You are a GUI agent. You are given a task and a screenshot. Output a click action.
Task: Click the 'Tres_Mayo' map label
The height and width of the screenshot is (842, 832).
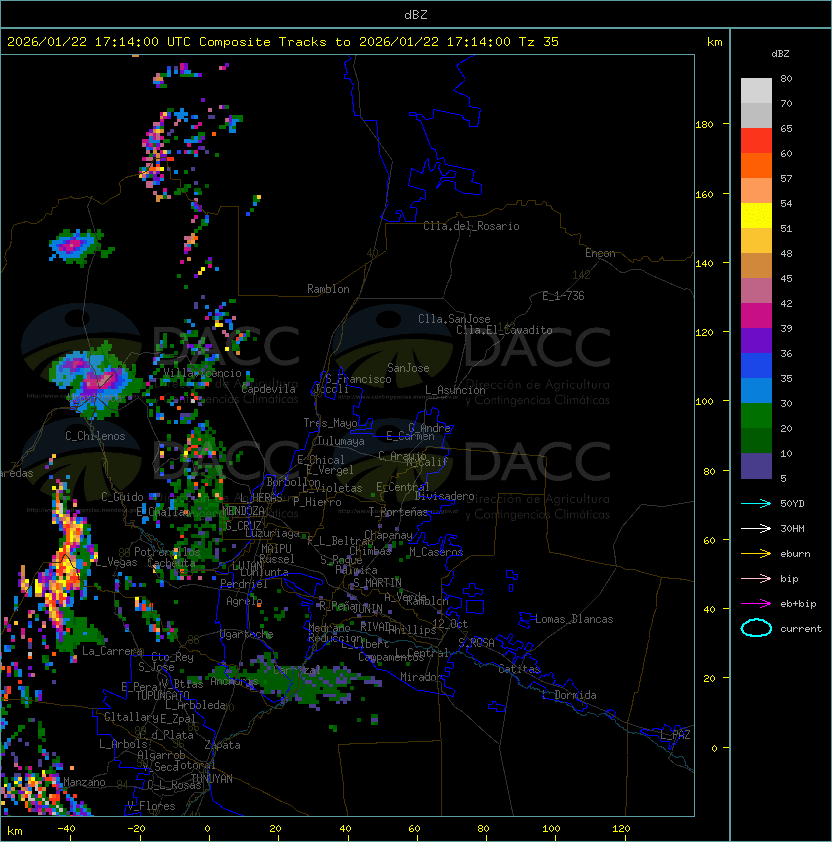tap(330, 423)
